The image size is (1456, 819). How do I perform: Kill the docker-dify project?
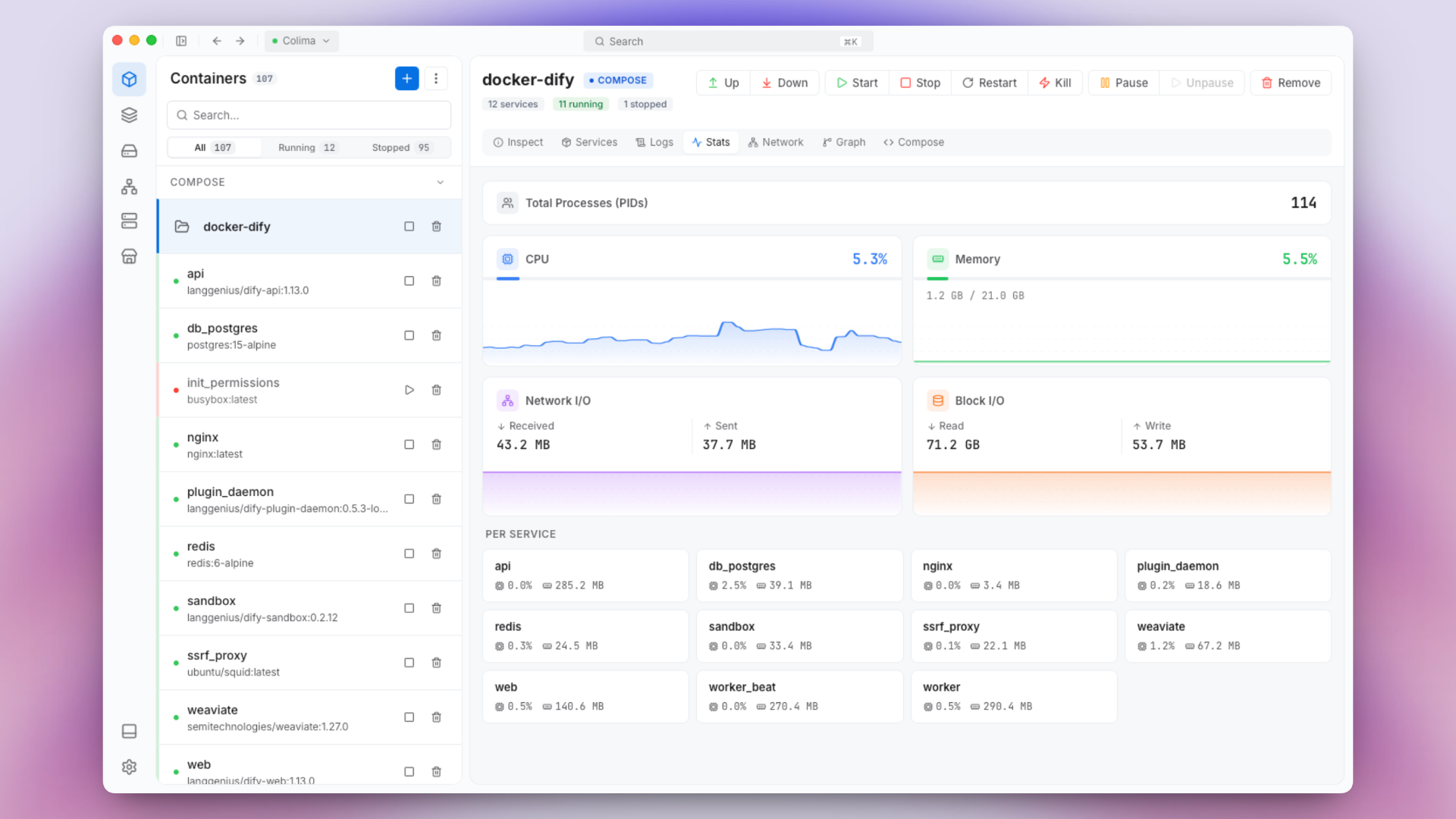1055,83
